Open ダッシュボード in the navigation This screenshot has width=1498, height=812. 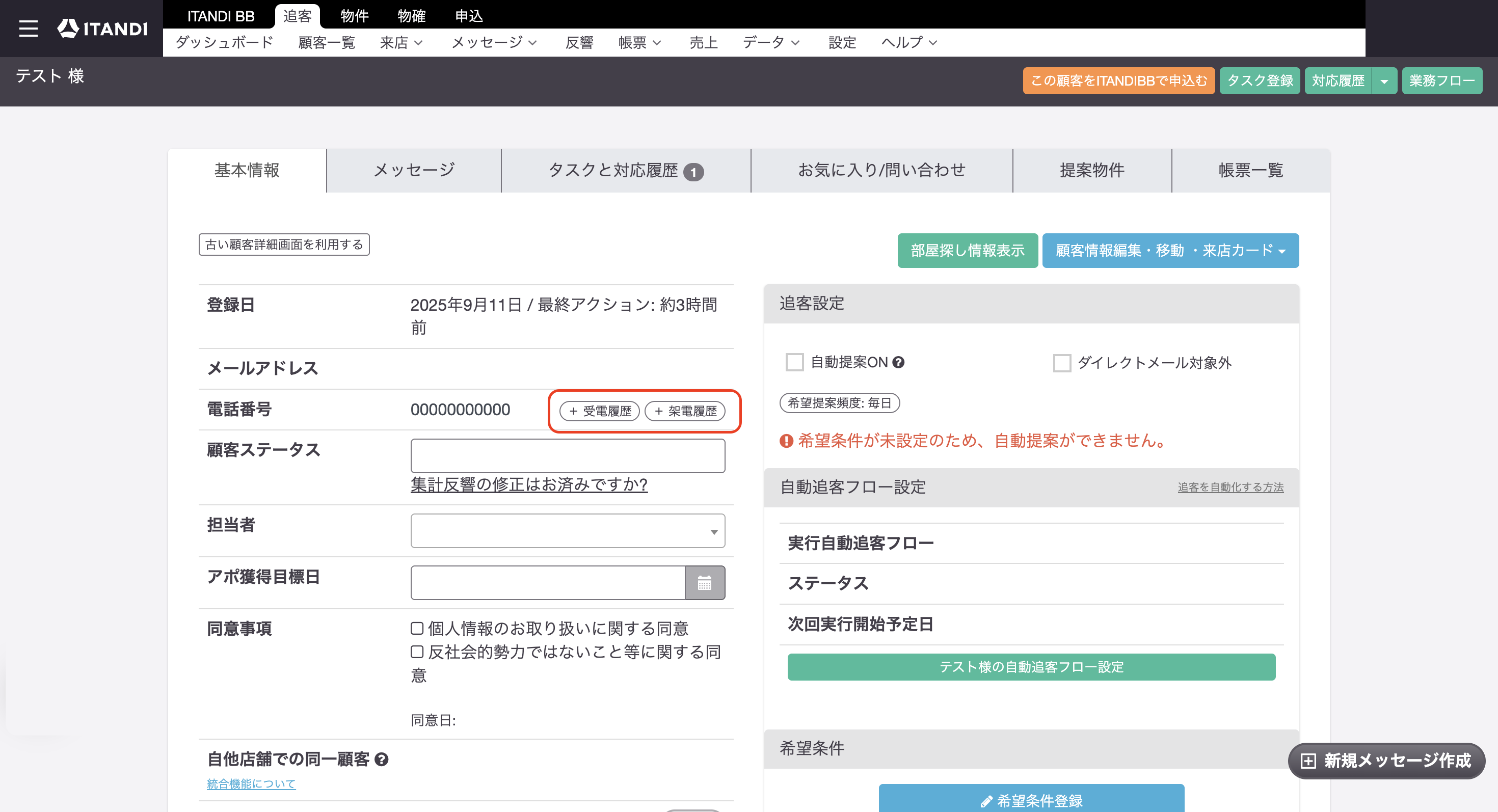coord(224,42)
